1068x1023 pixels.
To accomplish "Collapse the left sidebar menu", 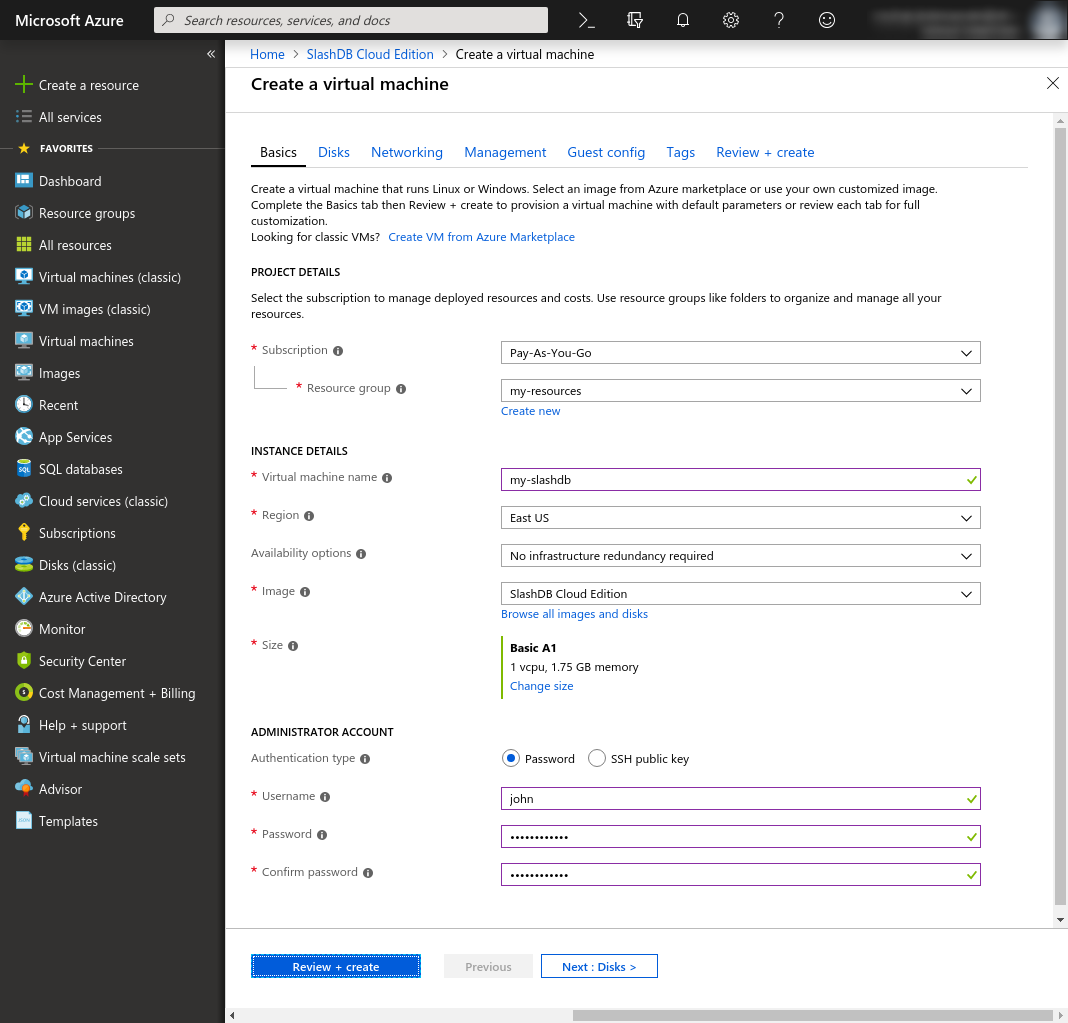I will coord(211,54).
